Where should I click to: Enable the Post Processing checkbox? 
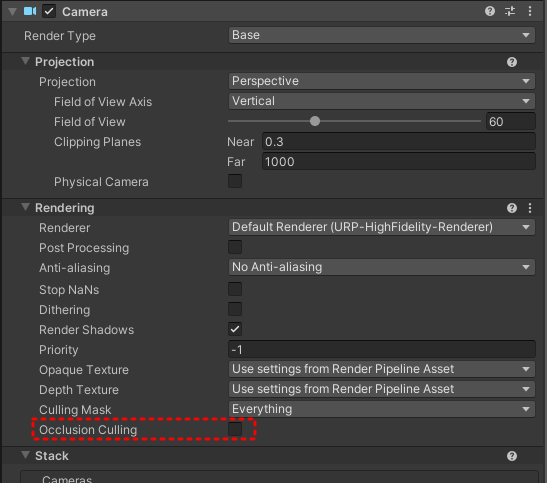(x=235, y=247)
